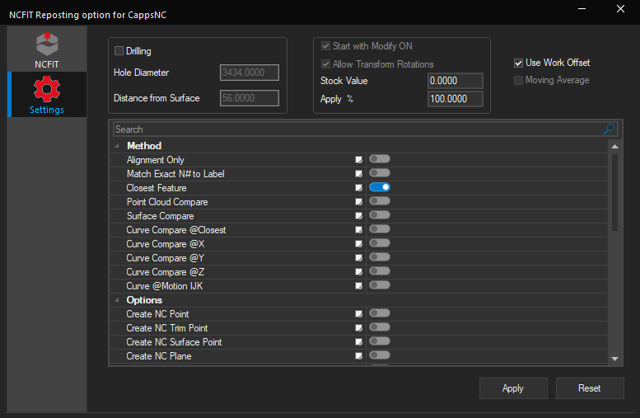640x418 pixels.
Task: Click the note icon beside Closest Feature
Action: [358, 188]
